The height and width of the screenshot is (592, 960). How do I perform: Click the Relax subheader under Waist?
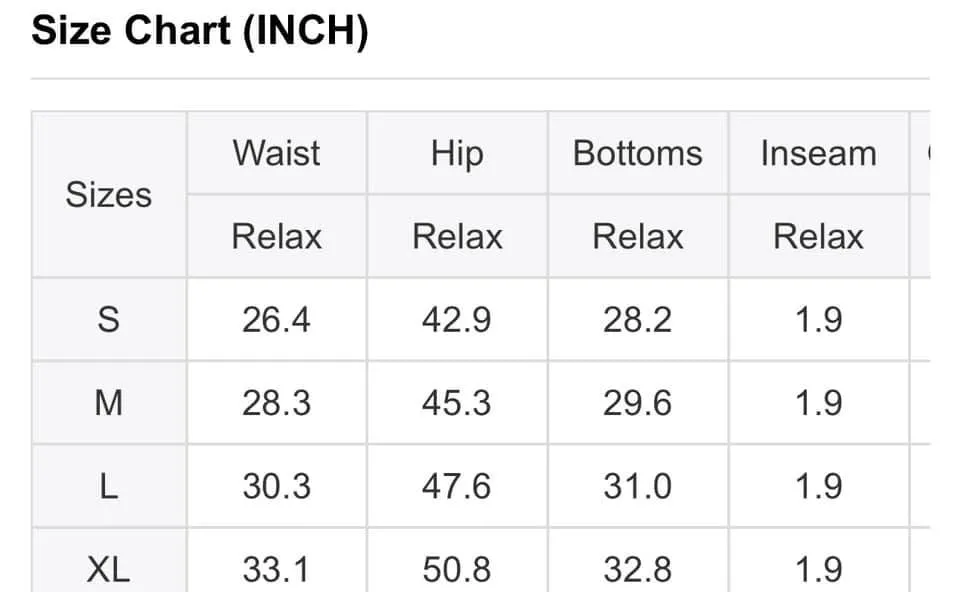[277, 236]
